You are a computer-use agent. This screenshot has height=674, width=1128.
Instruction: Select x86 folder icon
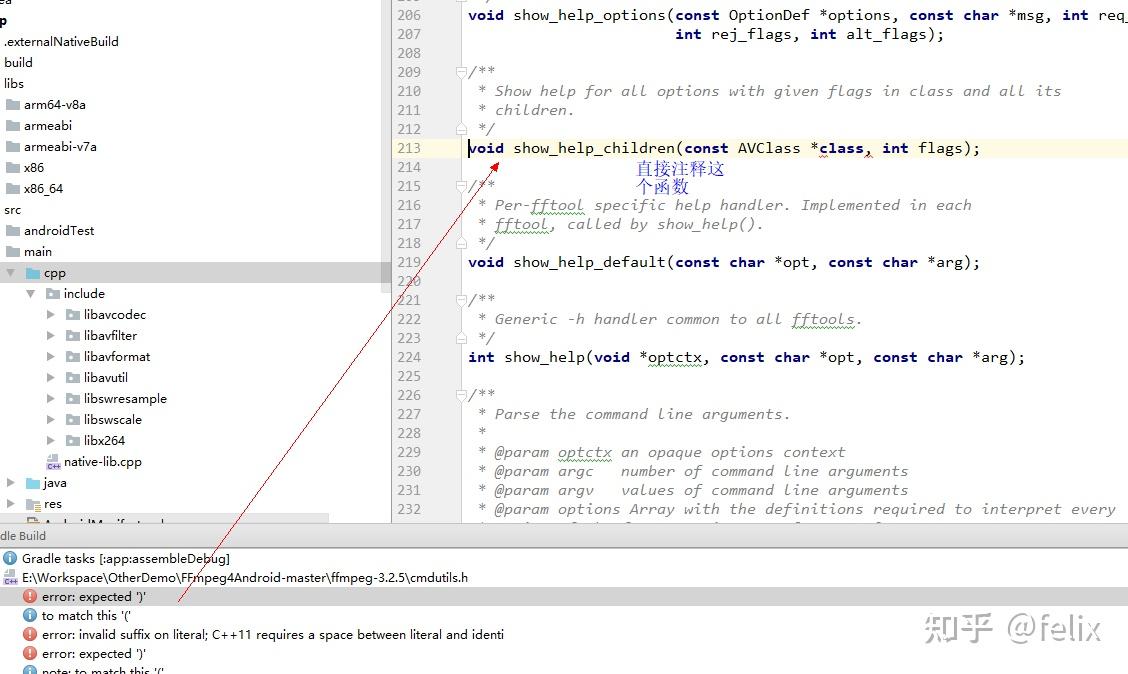(13, 168)
